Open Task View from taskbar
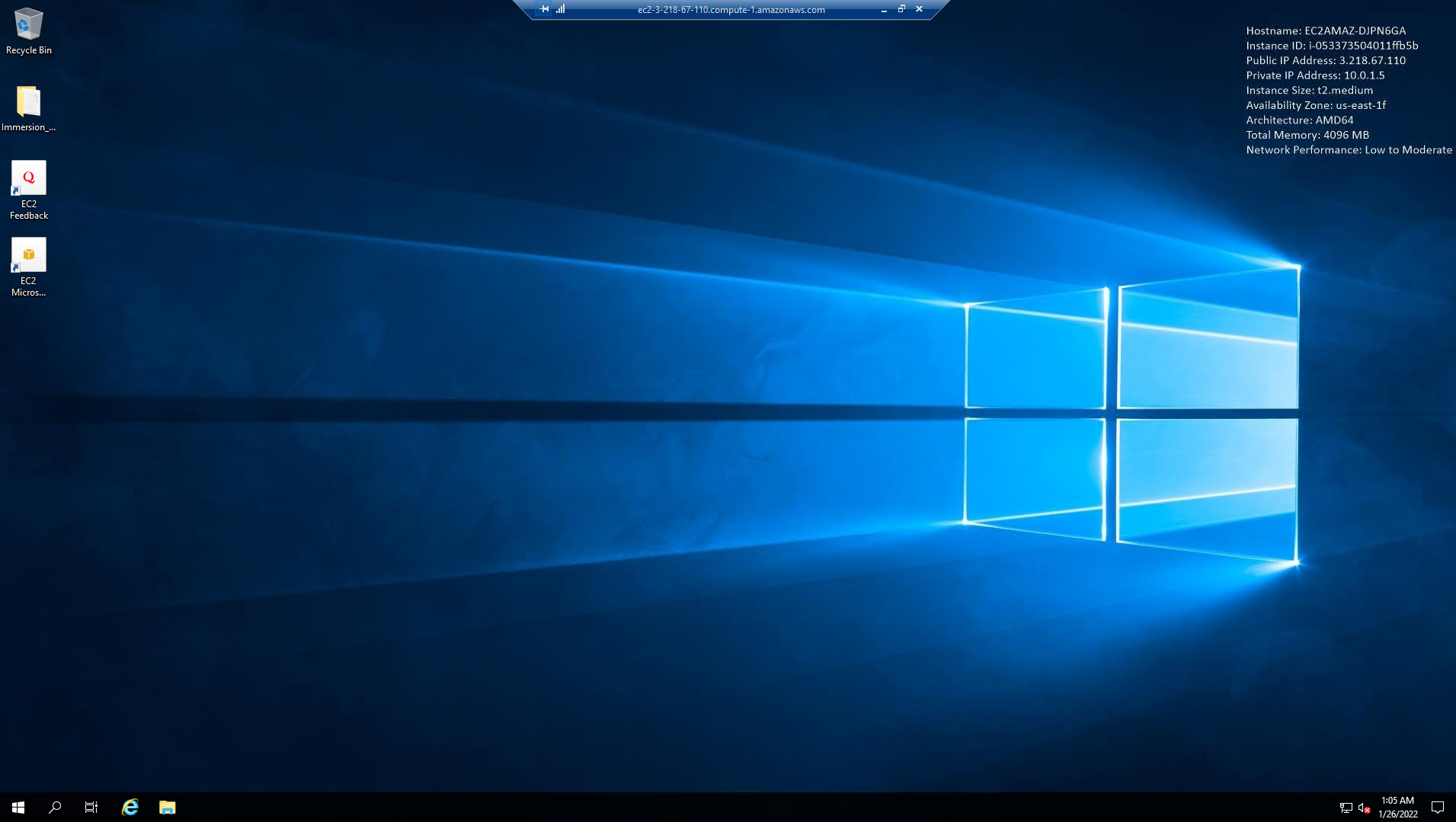Screen dimensions: 1456x822 pyautogui.click(x=91, y=808)
